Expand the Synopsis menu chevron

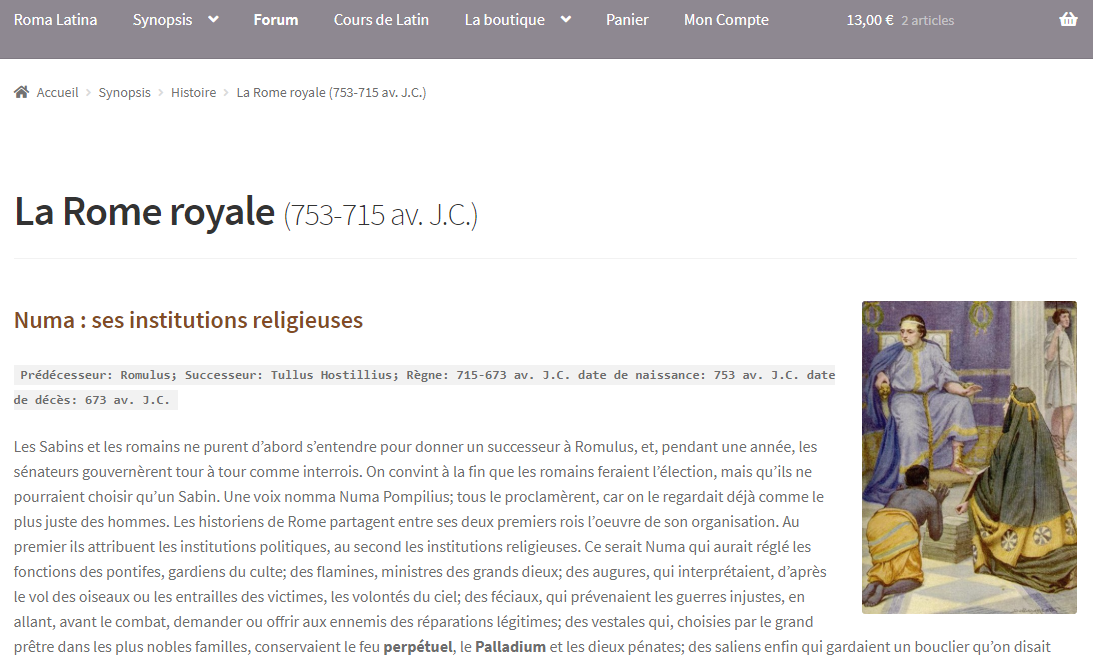(213, 20)
